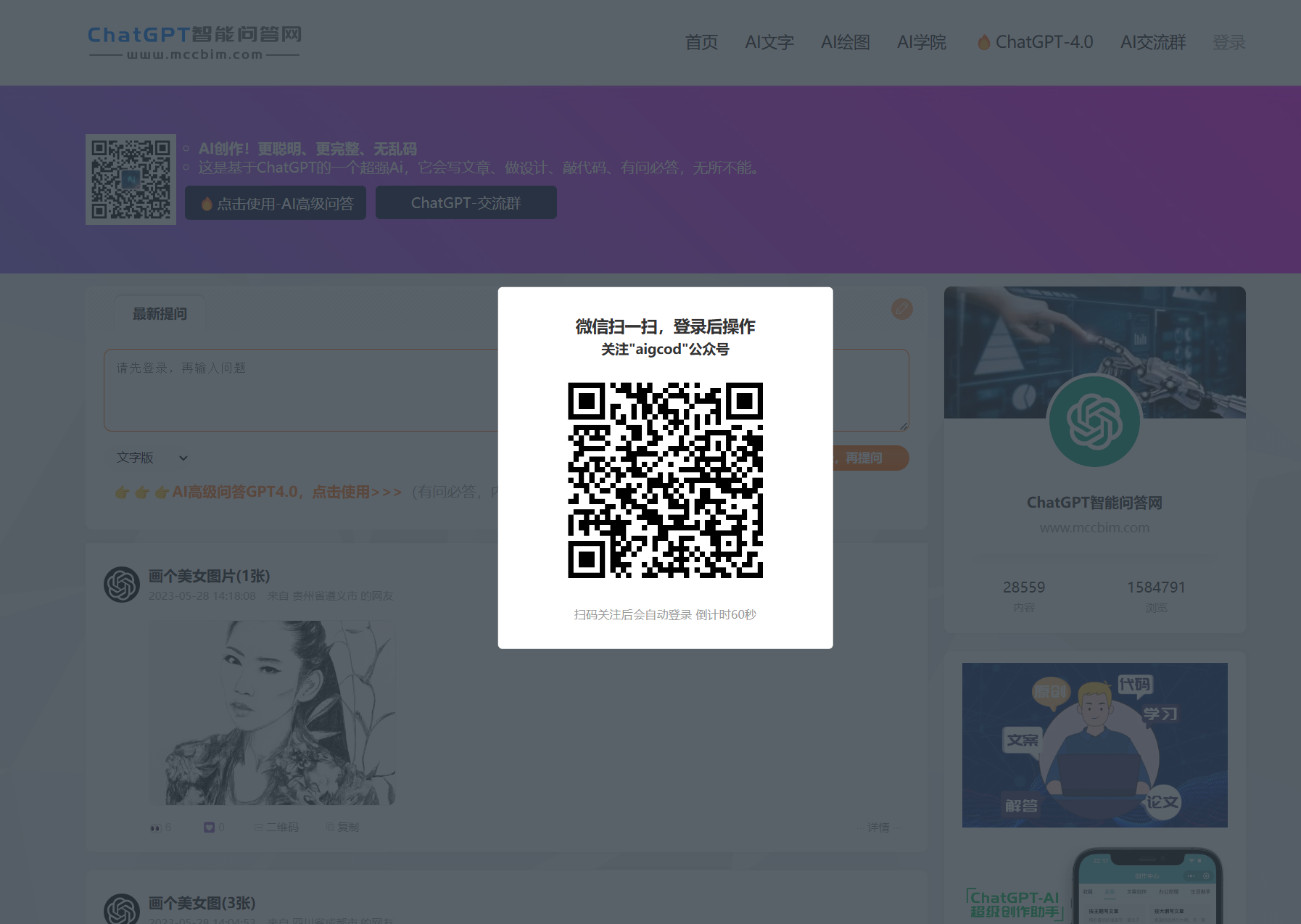
Task: Open the AI文字 menu item
Action: pyautogui.click(x=769, y=42)
